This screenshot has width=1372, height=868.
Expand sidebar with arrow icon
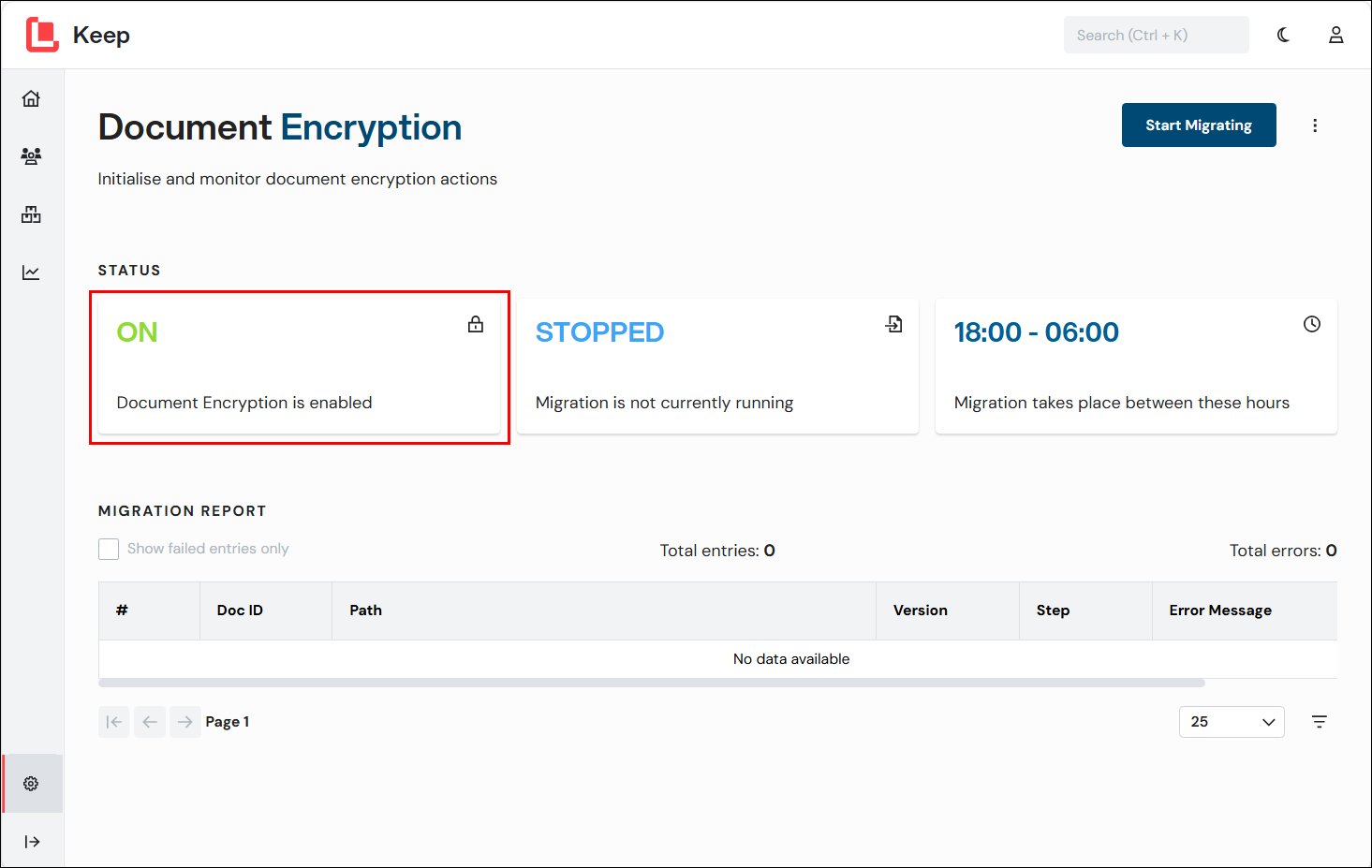(x=32, y=842)
